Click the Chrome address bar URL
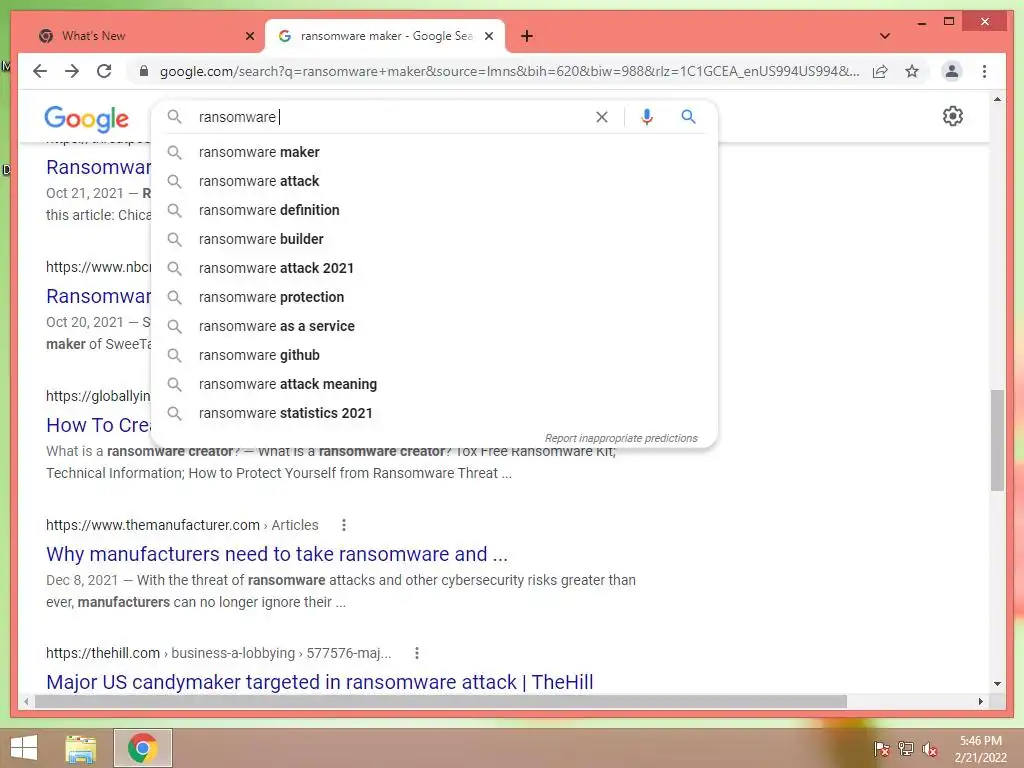 point(509,71)
